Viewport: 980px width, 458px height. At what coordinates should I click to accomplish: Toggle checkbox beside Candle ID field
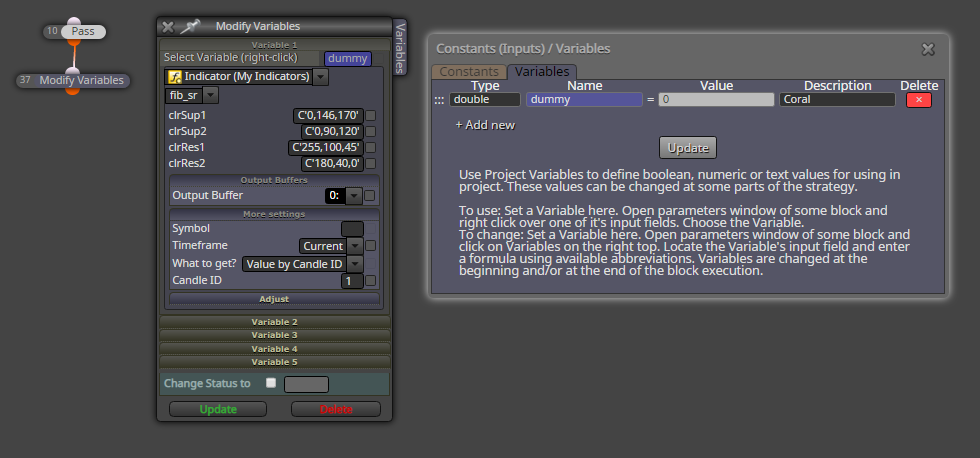(370, 281)
